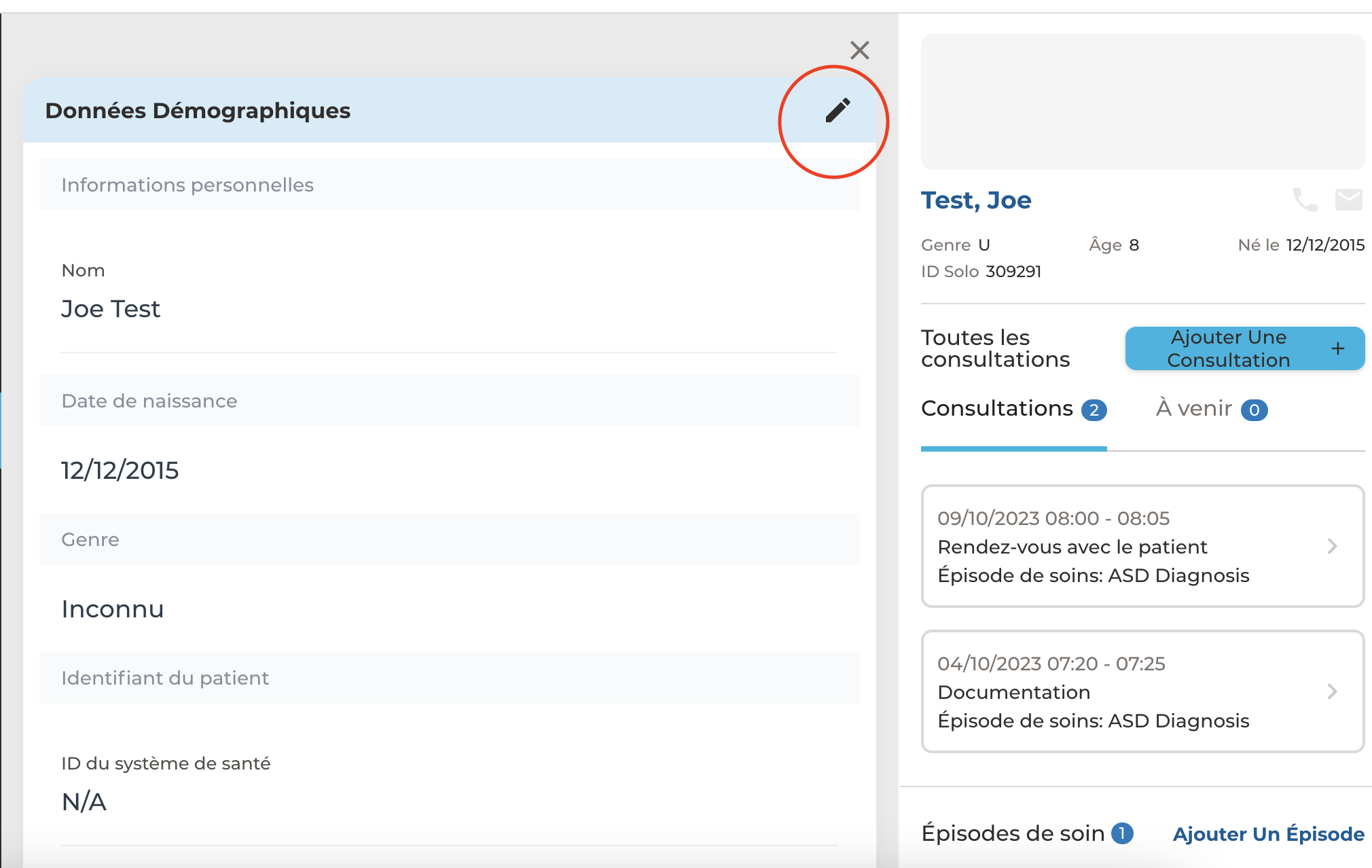
Task: Click the Date de naissance section header
Action: [x=449, y=401]
